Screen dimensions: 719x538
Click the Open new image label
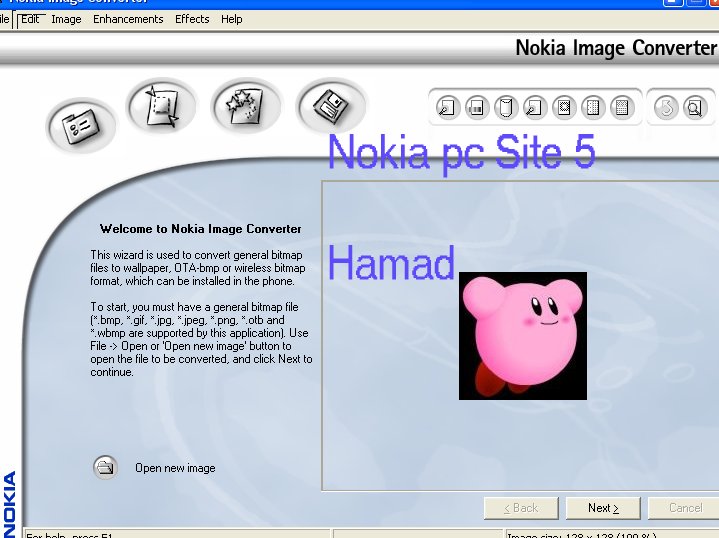pos(175,468)
